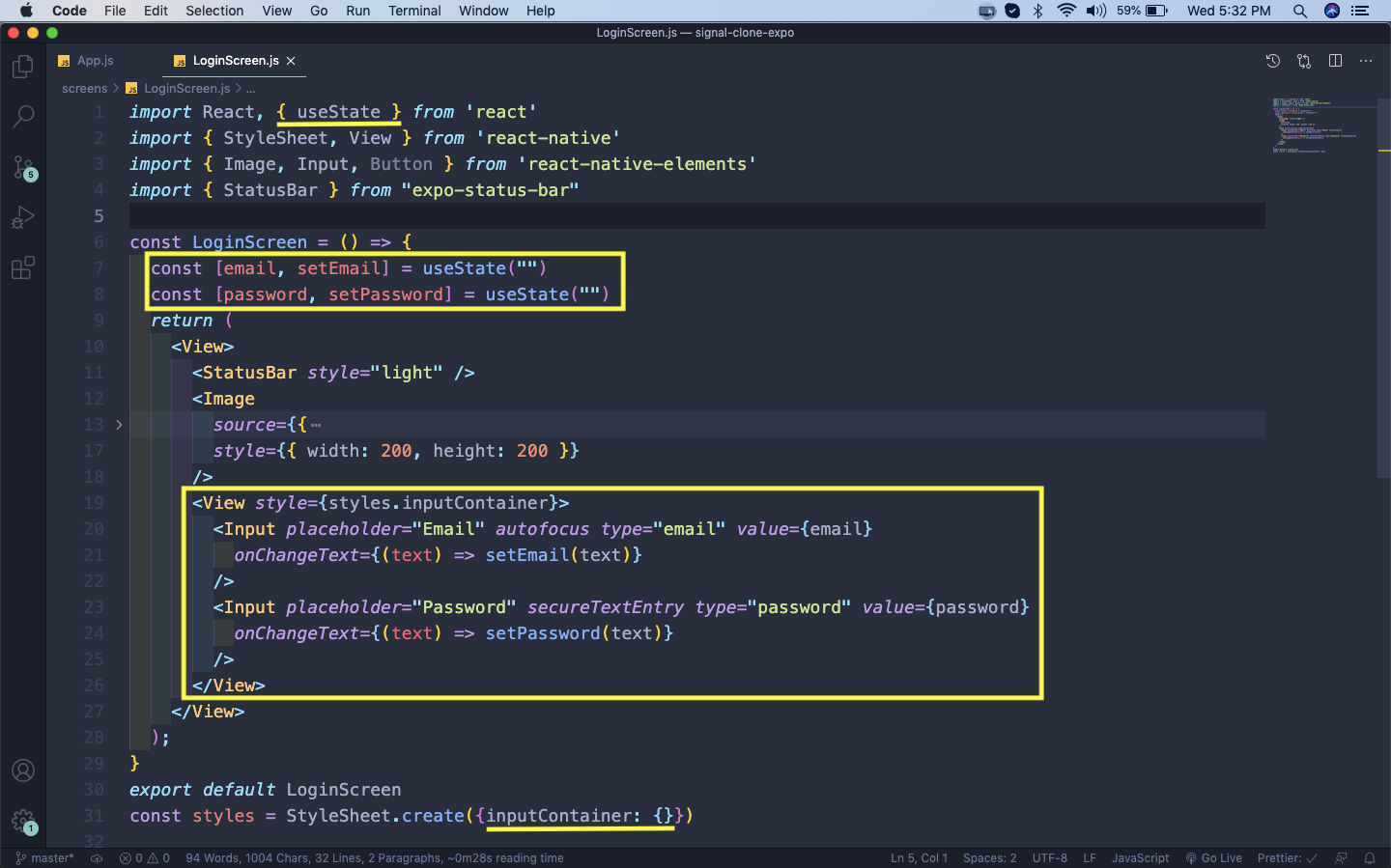Change file encoding UTF-8
Image resolution: width=1391 pixels, height=868 pixels.
click(x=1050, y=858)
